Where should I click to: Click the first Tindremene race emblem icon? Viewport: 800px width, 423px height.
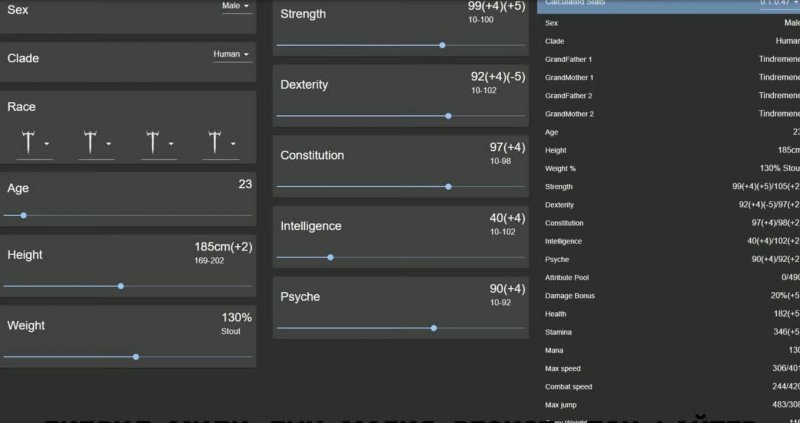[x=28, y=142]
